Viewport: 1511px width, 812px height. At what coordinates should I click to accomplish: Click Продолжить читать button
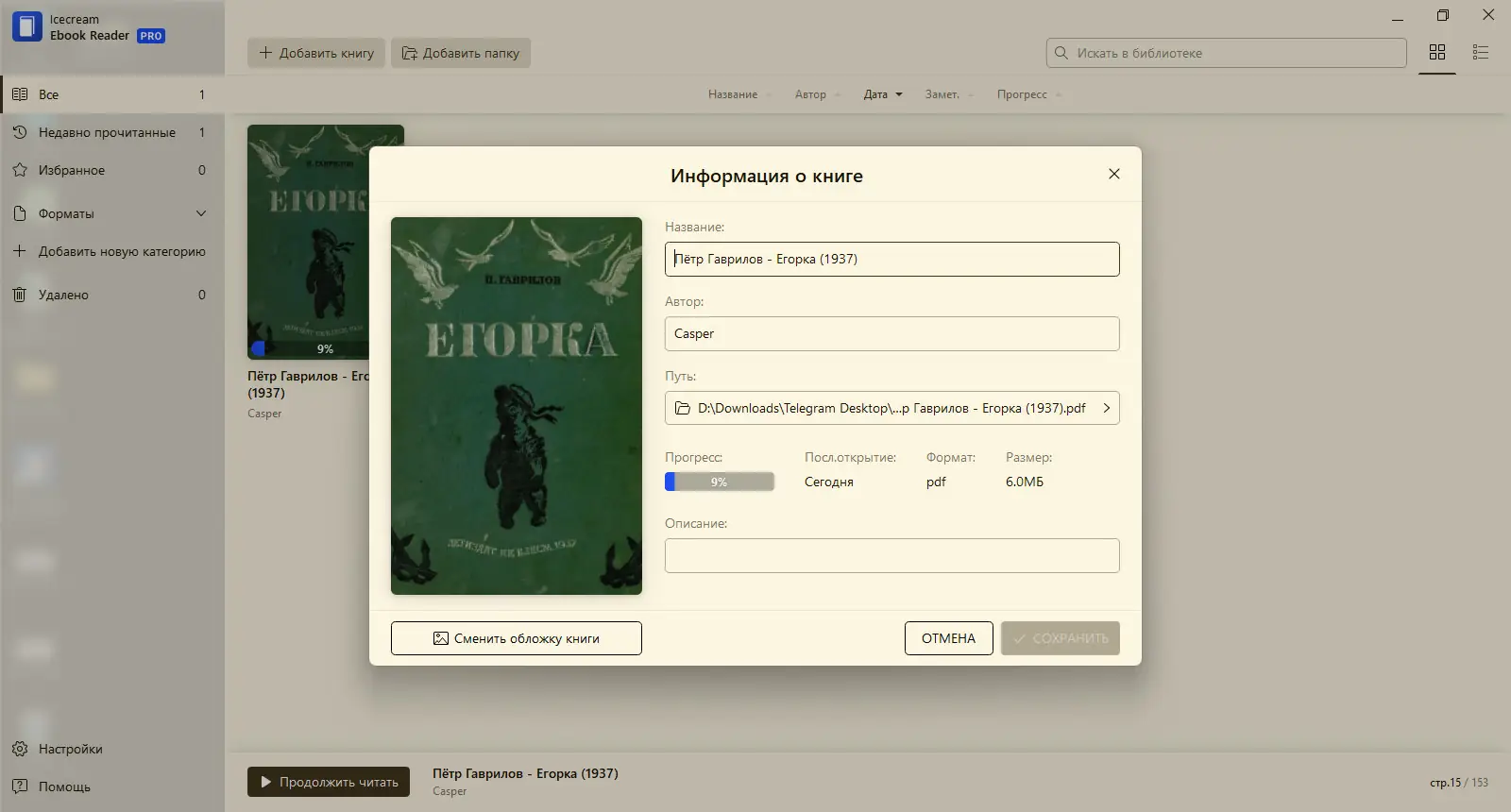pyautogui.click(x=329, y=782)
